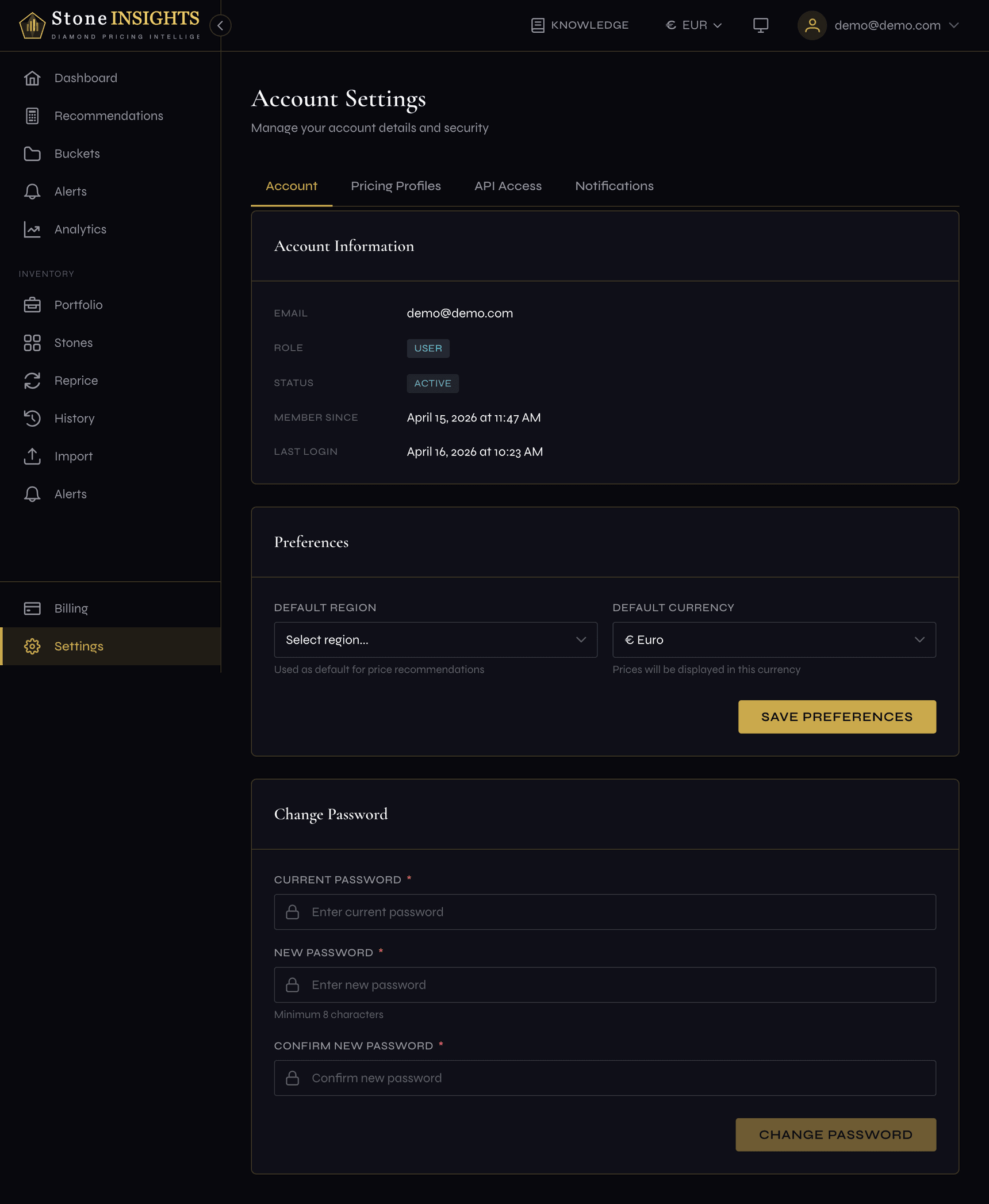Click the Import upload icon
This screenshot has height=1204, width=989.
coord(32,456)
